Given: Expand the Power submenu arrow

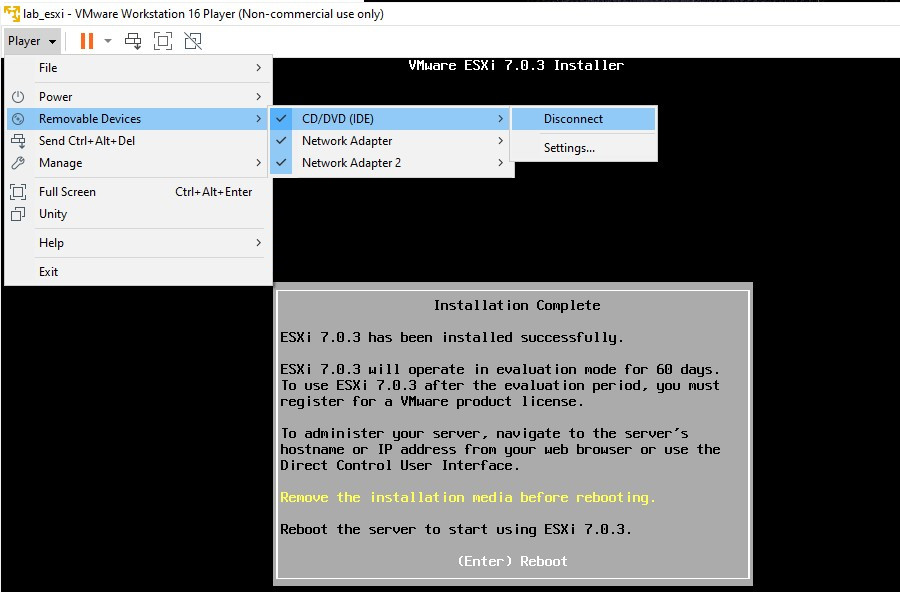Looking at the screenshot, I should (x=258, y=96).
